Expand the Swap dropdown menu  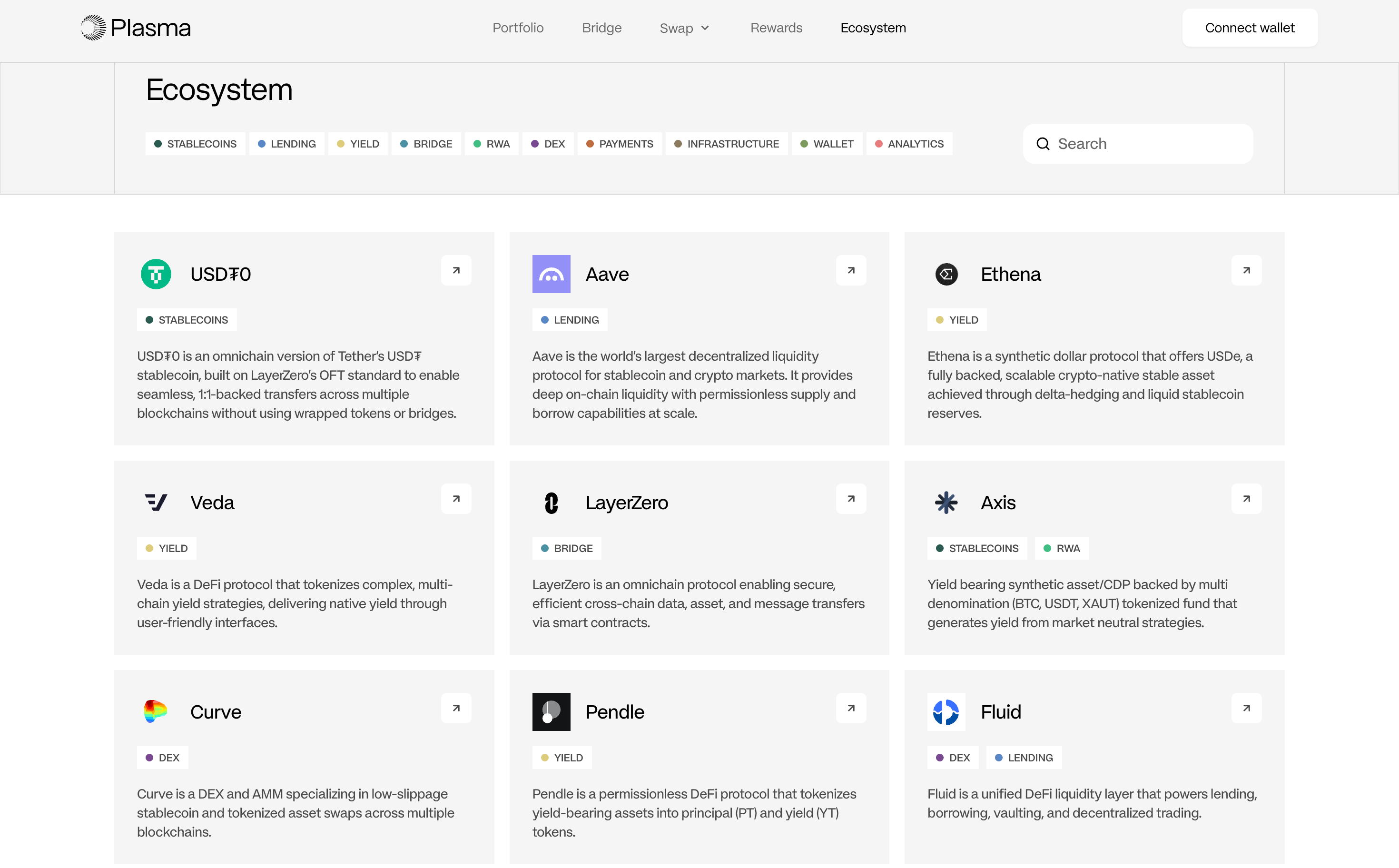point(684,28)
